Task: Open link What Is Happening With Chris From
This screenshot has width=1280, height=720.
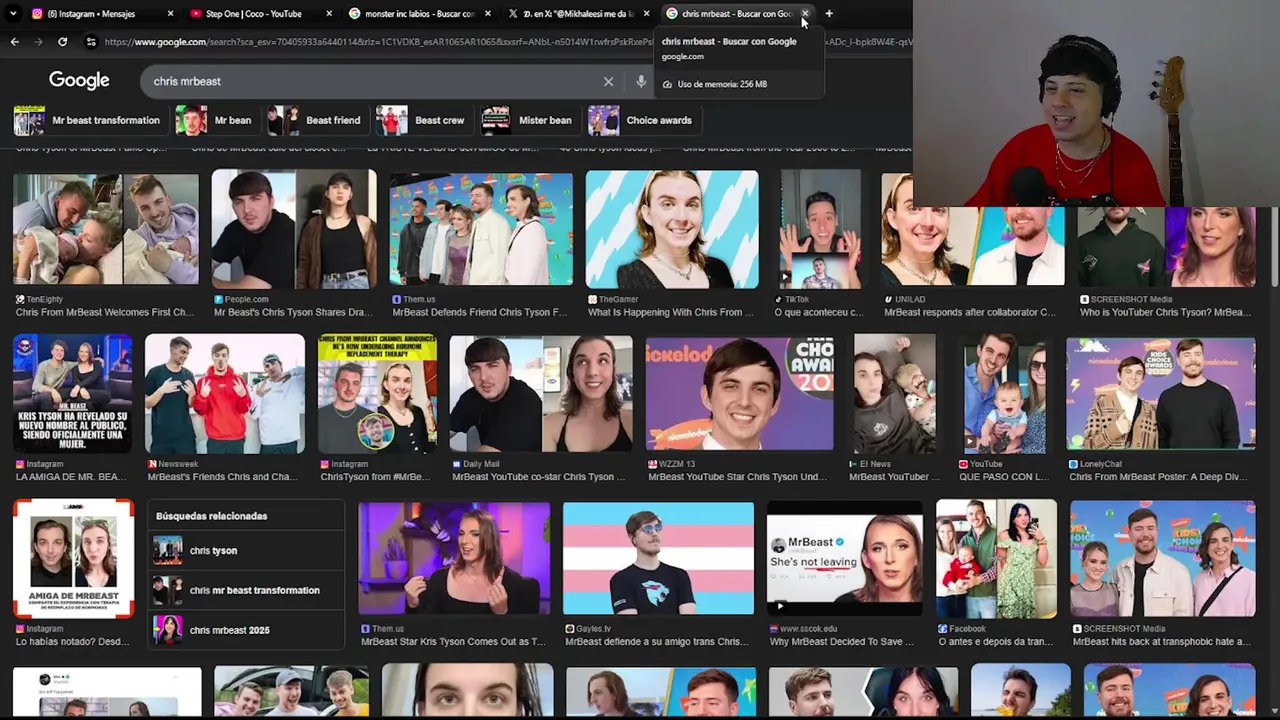Action: pyautogui.click(x=671, y=312)
